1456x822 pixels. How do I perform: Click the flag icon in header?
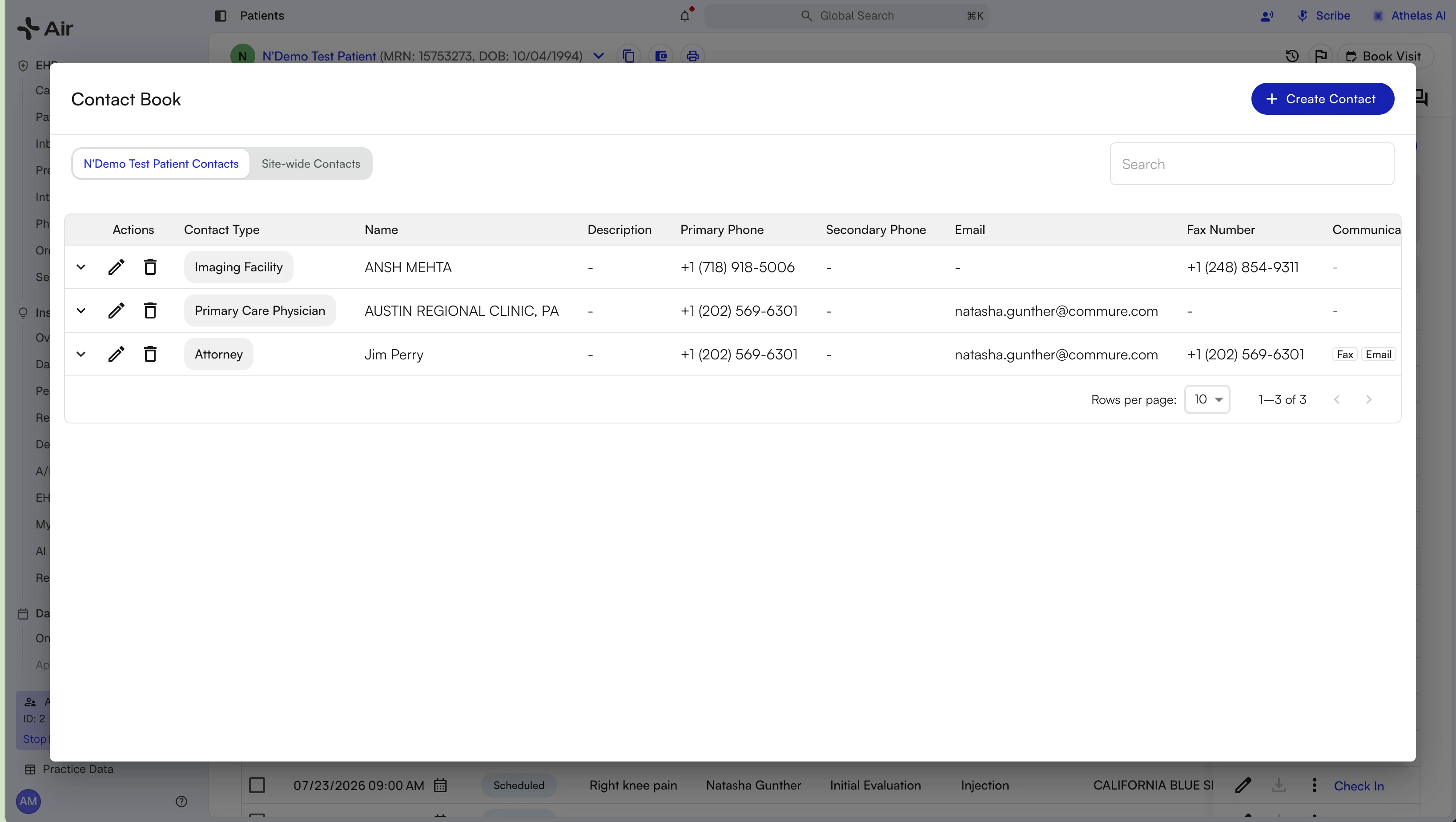[x=1321, y=56]
